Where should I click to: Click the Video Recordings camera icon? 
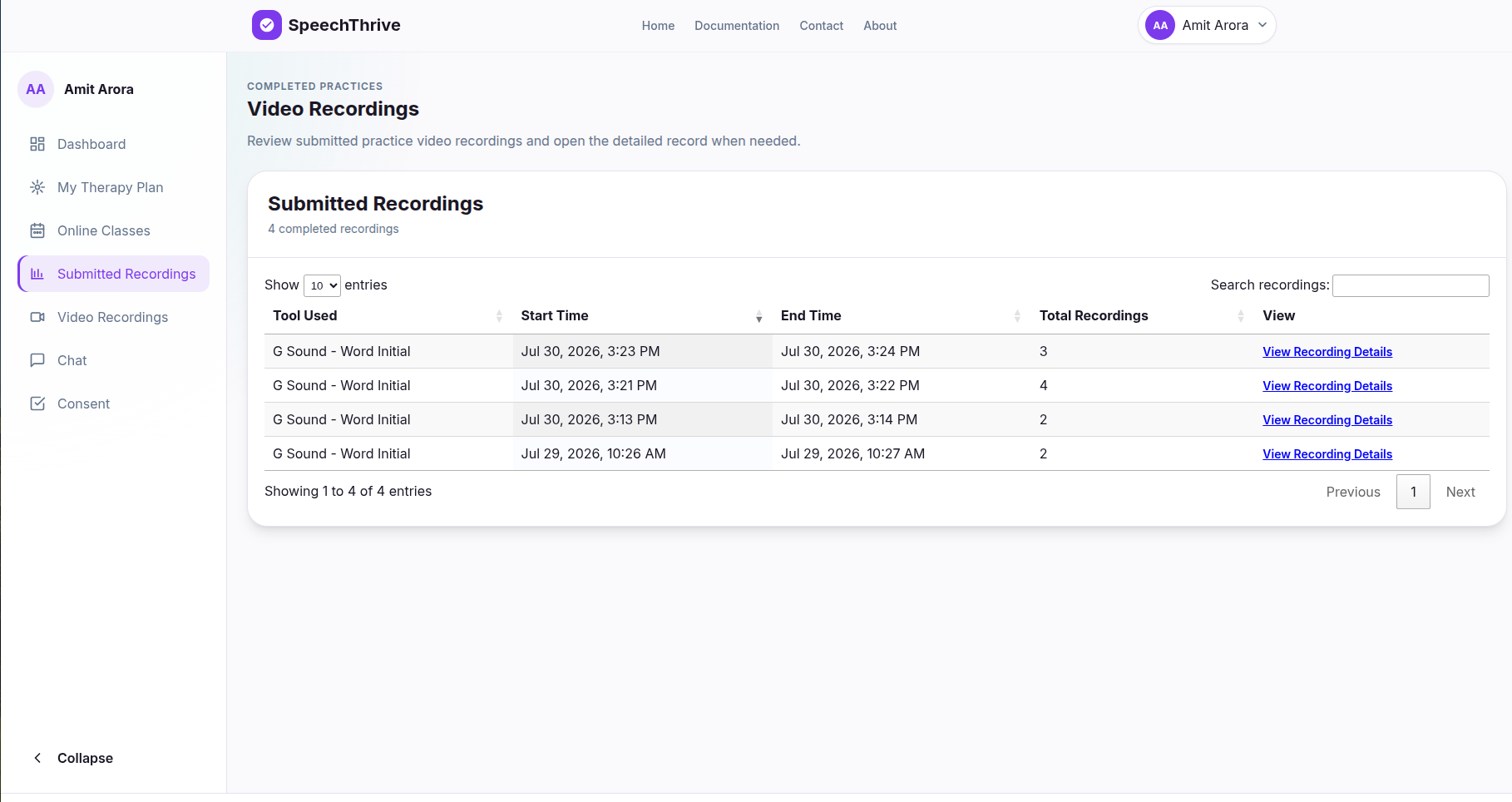click(x=37, y=317)
